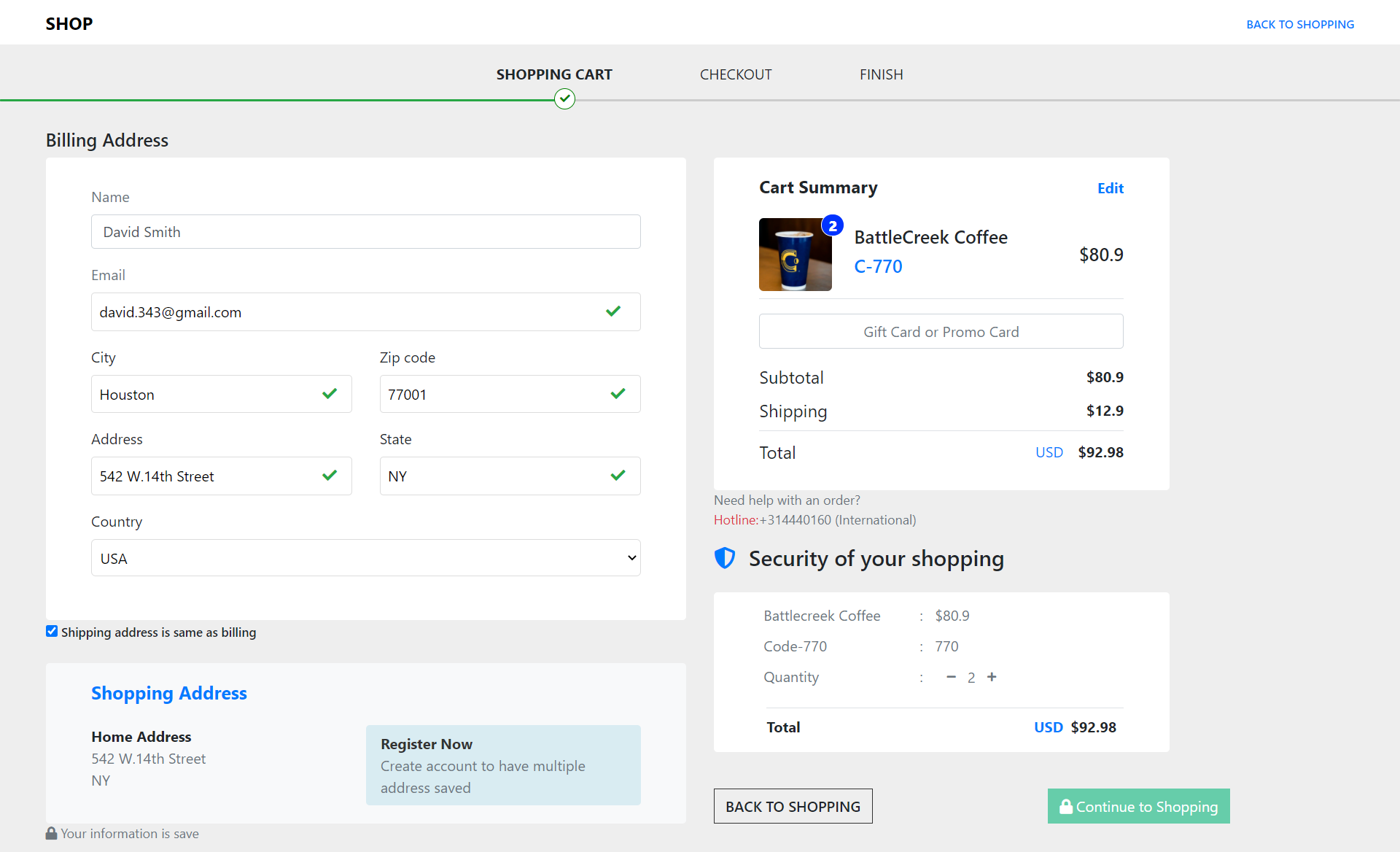Open the C-770 product code link

point(878,266)
